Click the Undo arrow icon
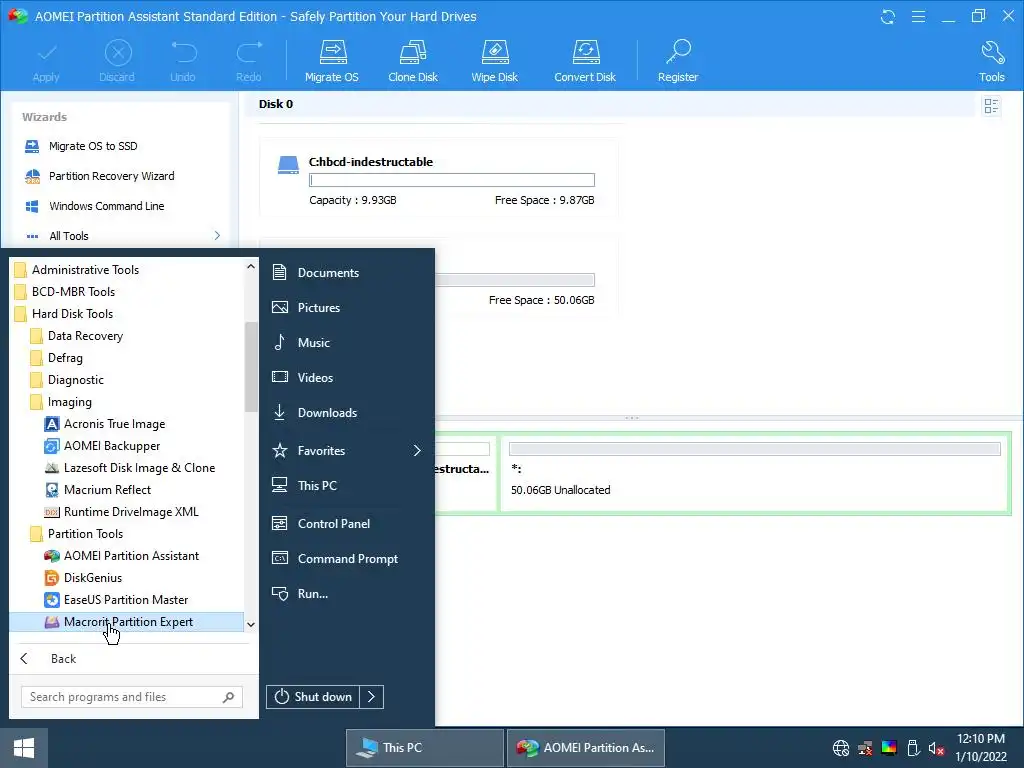 coord(184,52)
